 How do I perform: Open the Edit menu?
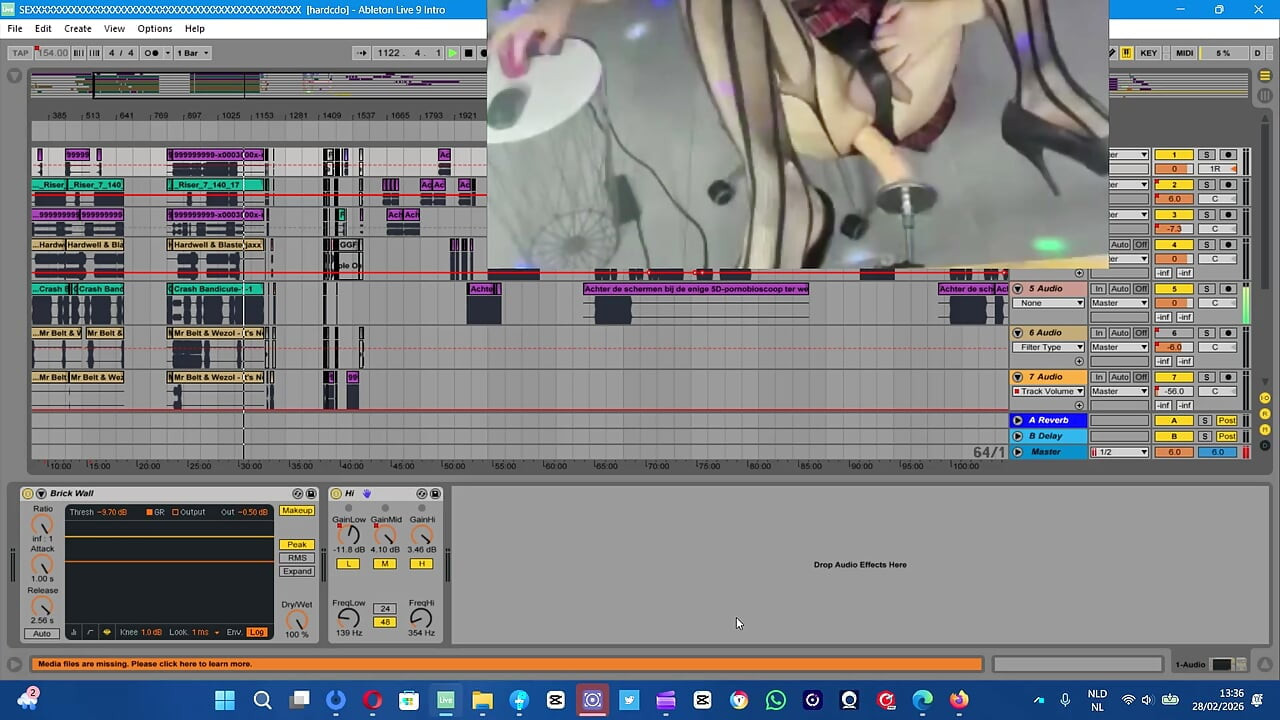tap(43, 28)
